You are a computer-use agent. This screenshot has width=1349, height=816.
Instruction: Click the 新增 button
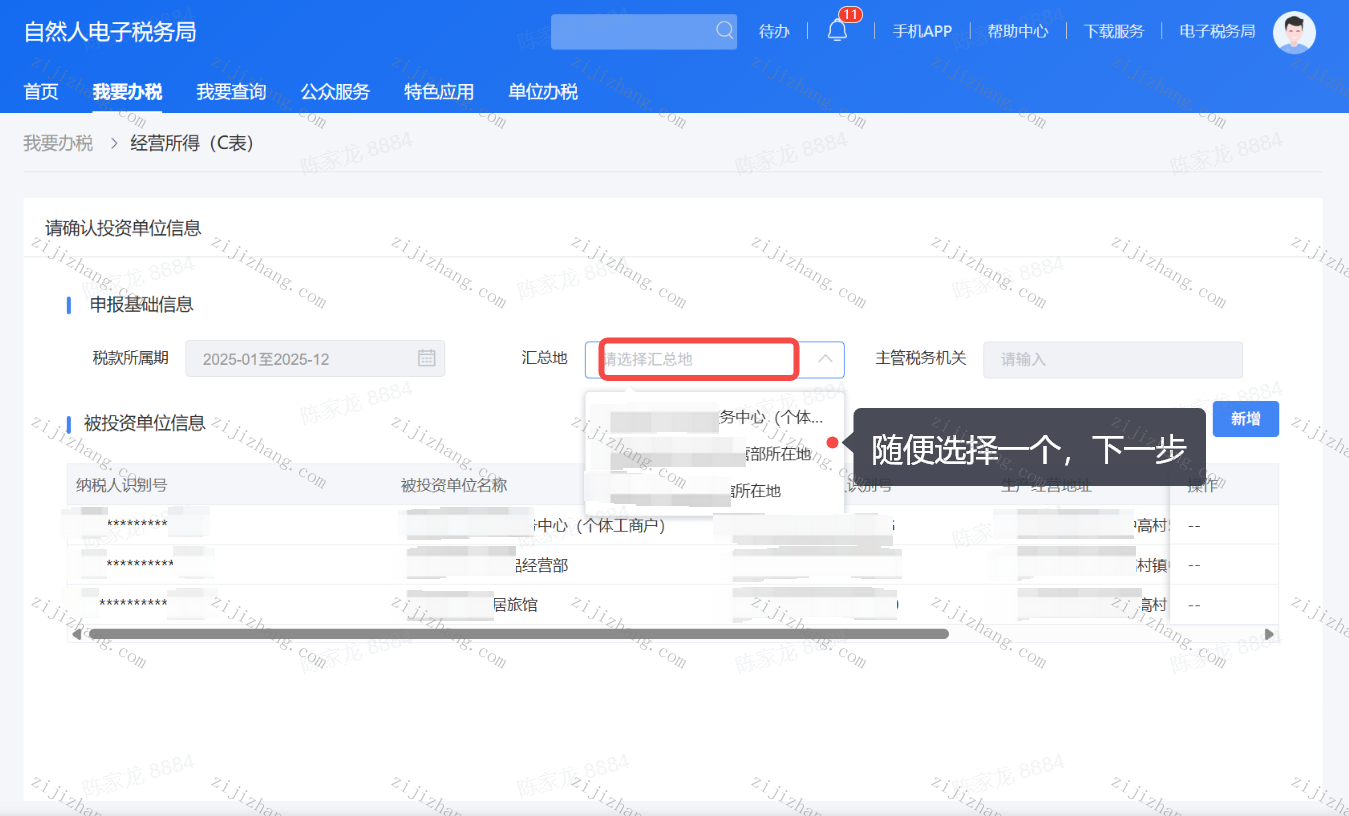1245,419
